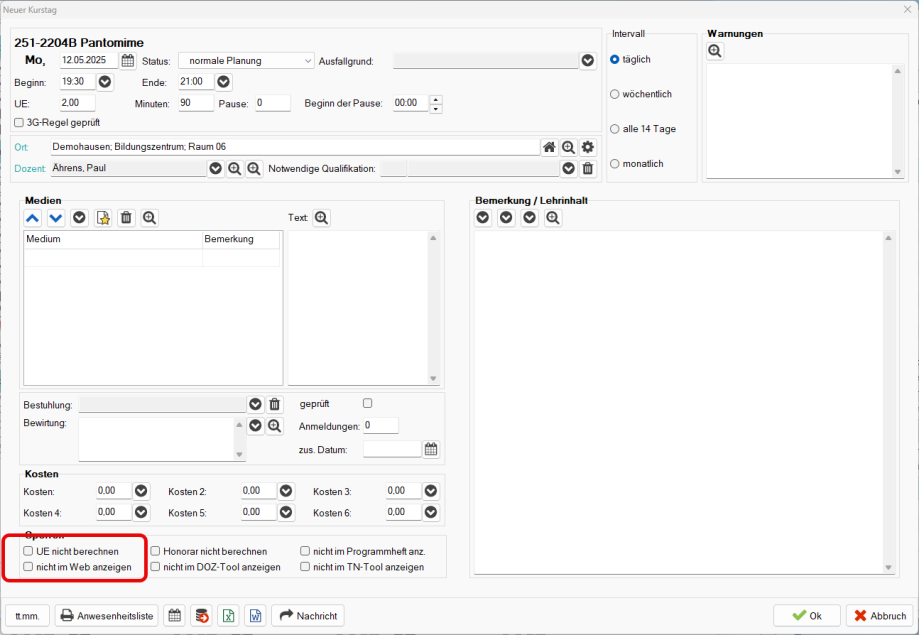Viewport: 919px width, 635px height.
Task: Click the gear icon in the Ort row
Action: [588, 147]
